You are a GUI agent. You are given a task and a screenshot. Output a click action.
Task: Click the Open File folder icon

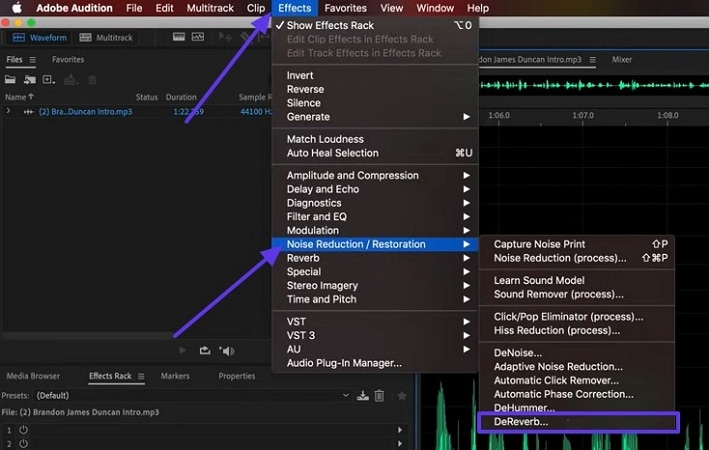click(10, 80)
